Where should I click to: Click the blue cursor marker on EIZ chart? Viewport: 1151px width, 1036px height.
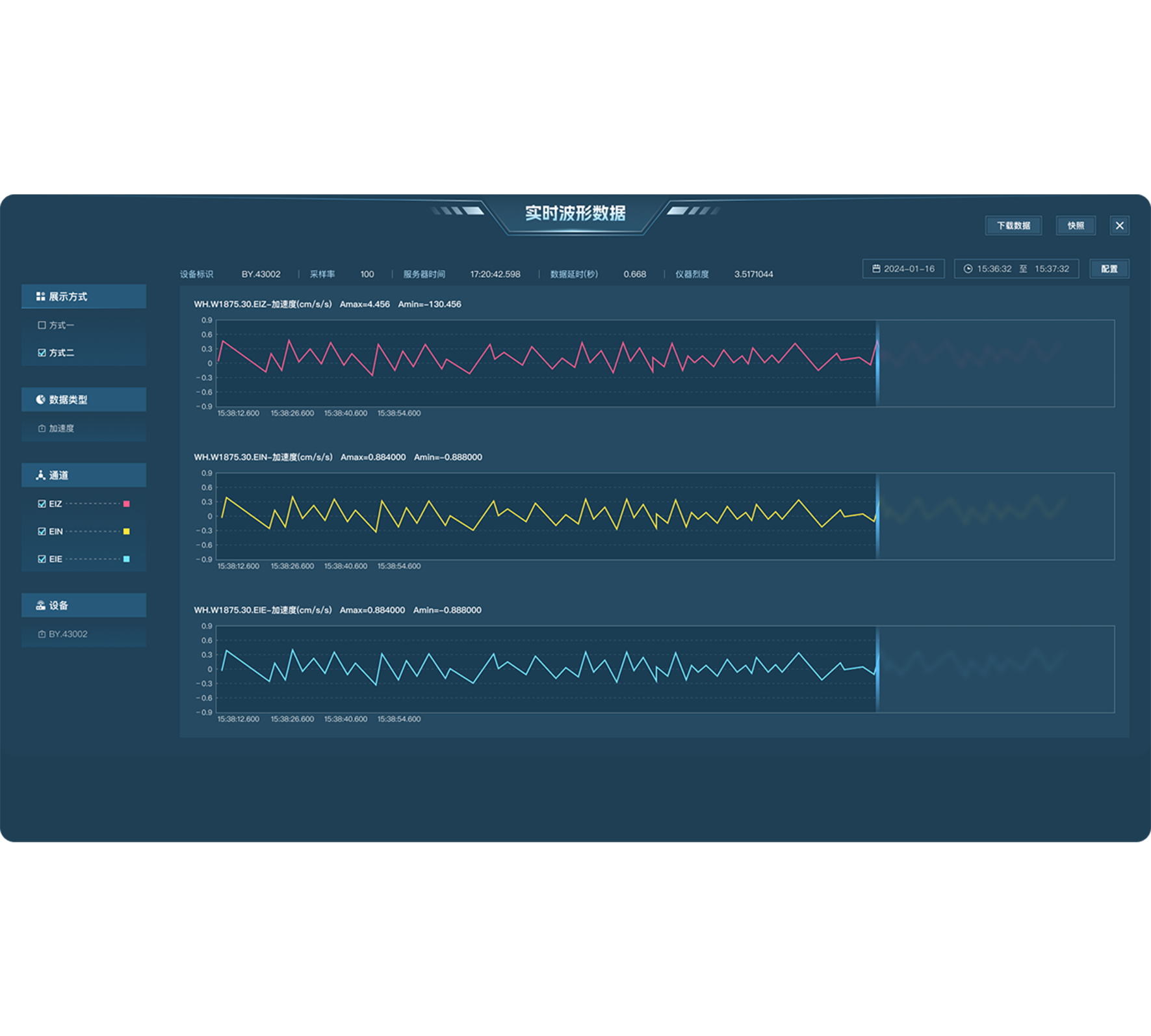[877, 363]
